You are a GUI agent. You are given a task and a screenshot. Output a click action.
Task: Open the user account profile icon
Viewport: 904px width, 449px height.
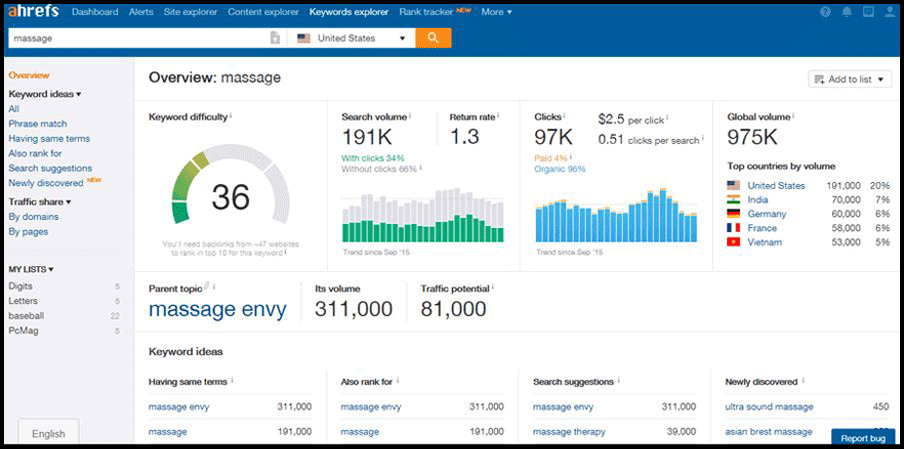click(888, 12)
